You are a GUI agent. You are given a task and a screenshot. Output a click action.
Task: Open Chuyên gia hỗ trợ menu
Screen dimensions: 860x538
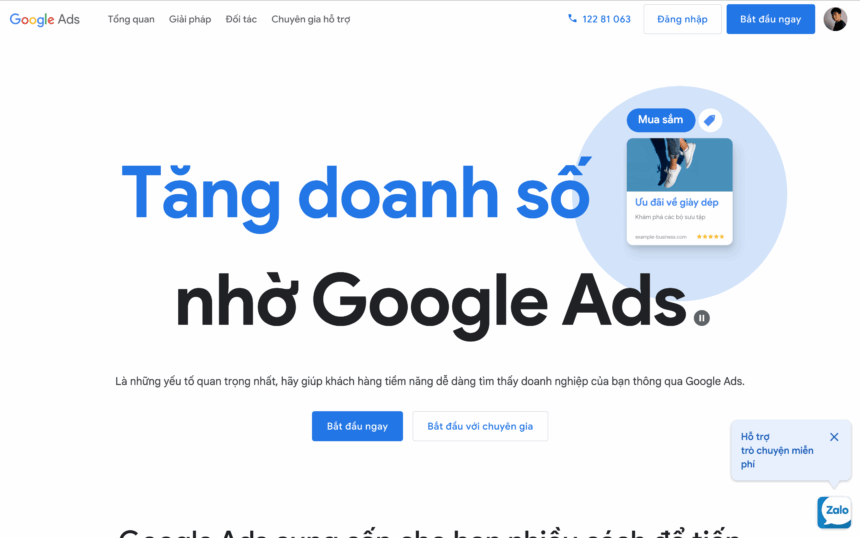[310, 19]
